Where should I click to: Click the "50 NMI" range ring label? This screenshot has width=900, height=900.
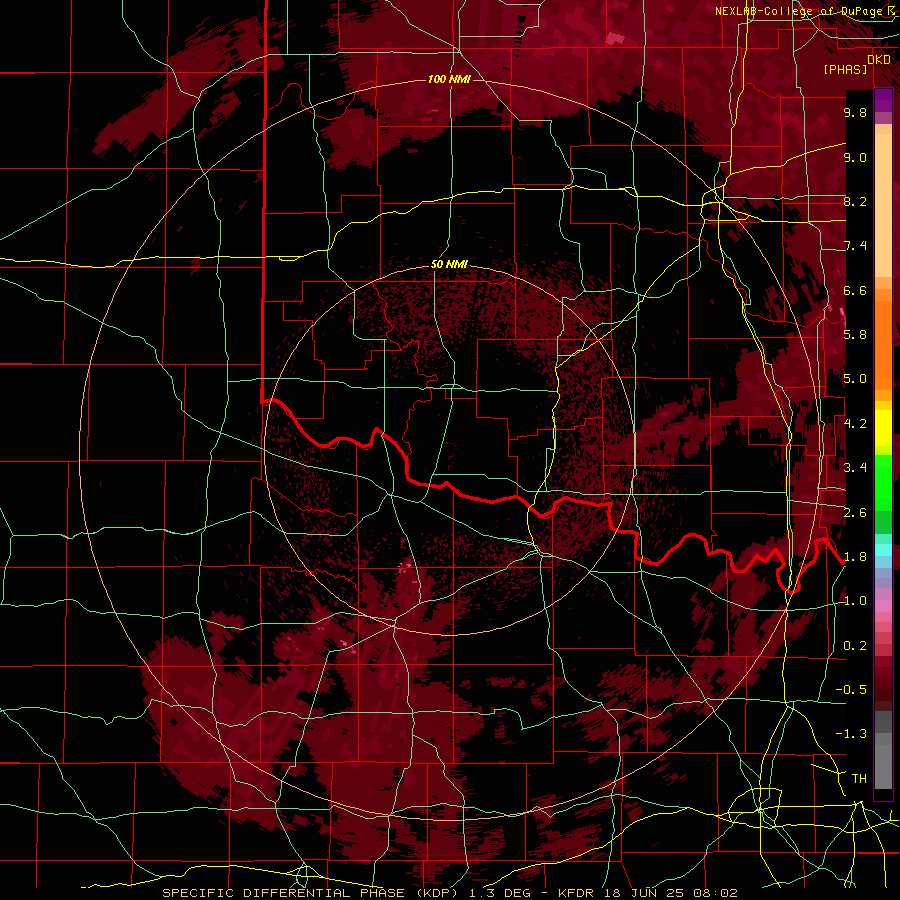[x=449, y=264]
